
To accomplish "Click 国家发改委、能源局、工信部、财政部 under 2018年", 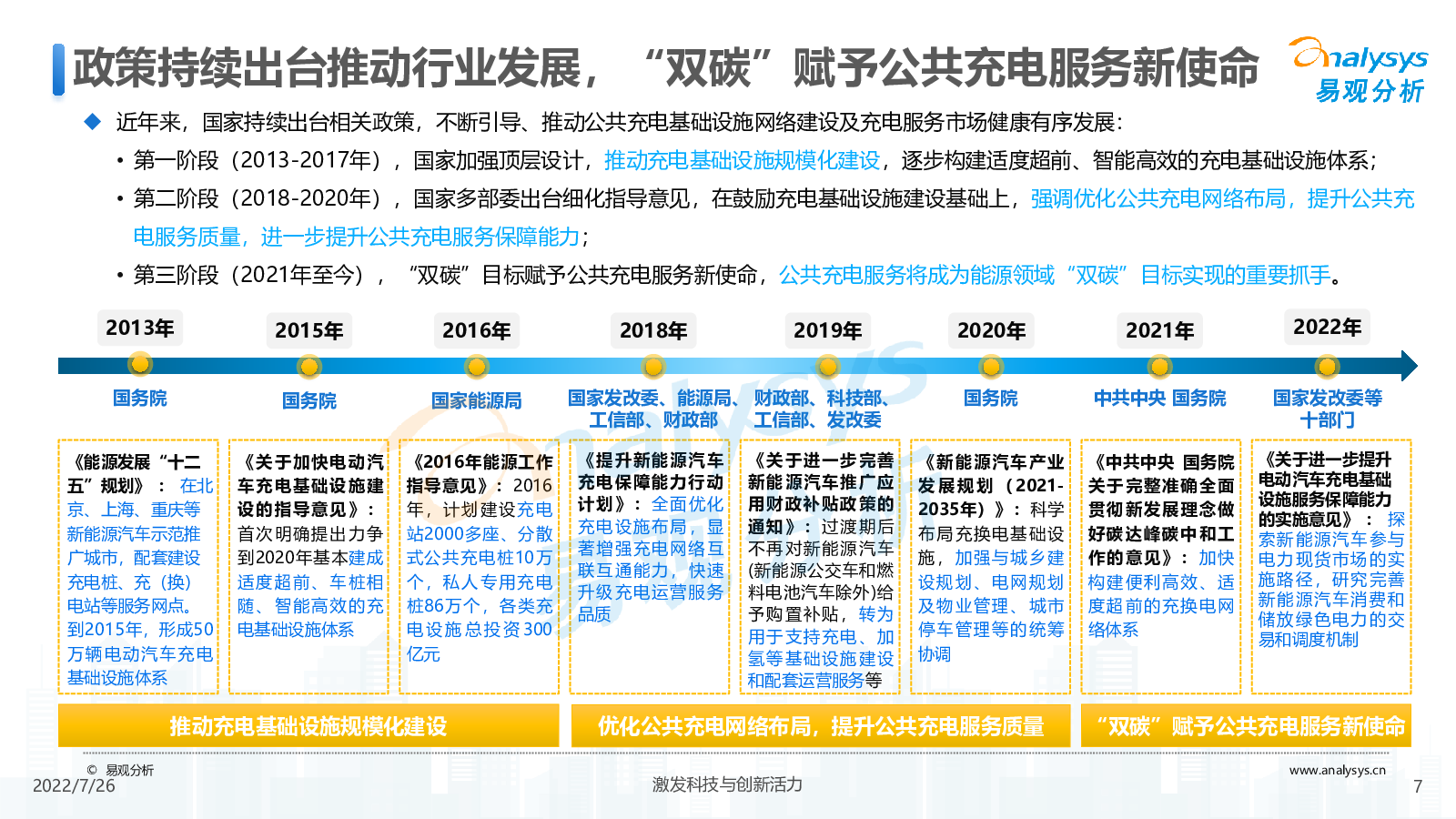I will point(653,409).
